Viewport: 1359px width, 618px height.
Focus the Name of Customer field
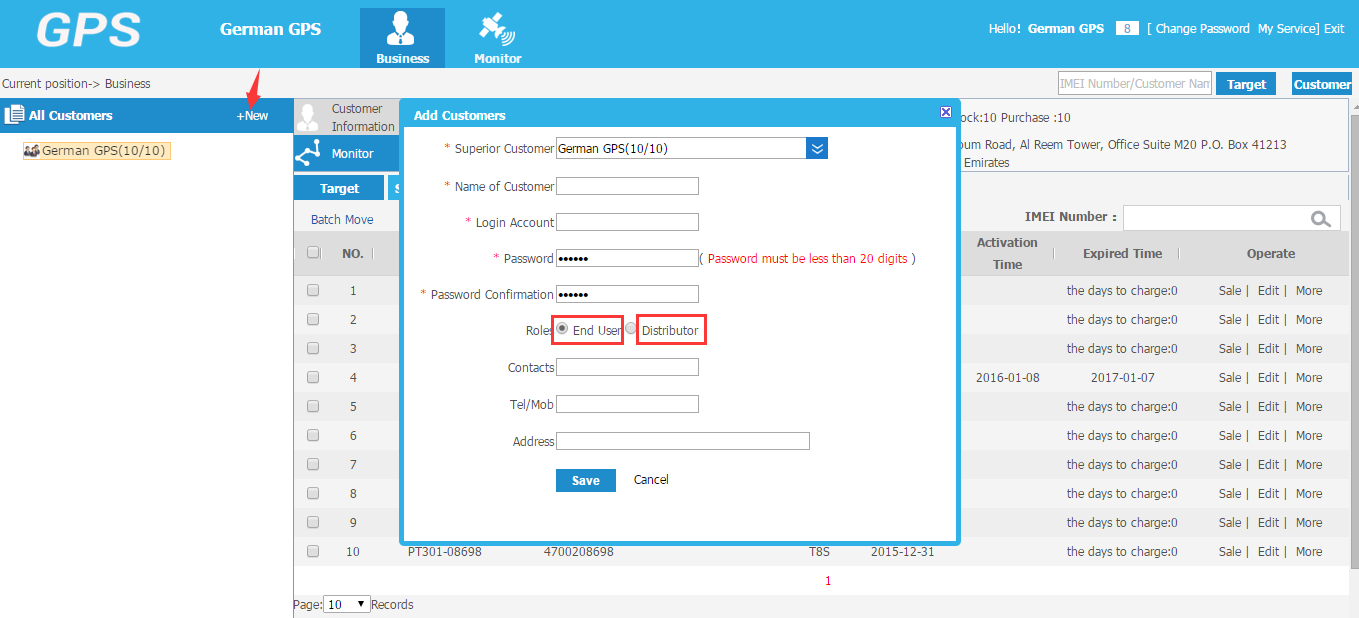click(x=627, y=186)
